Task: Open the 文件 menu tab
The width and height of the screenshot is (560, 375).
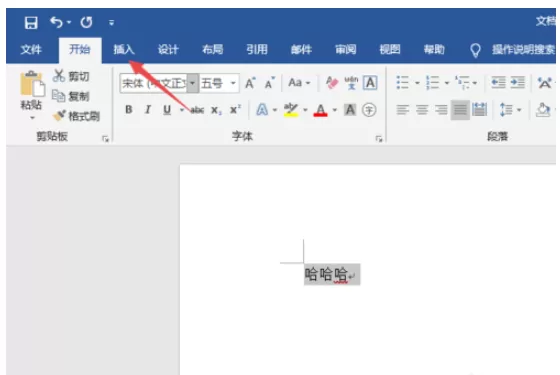Action: (x=31, y=49)
